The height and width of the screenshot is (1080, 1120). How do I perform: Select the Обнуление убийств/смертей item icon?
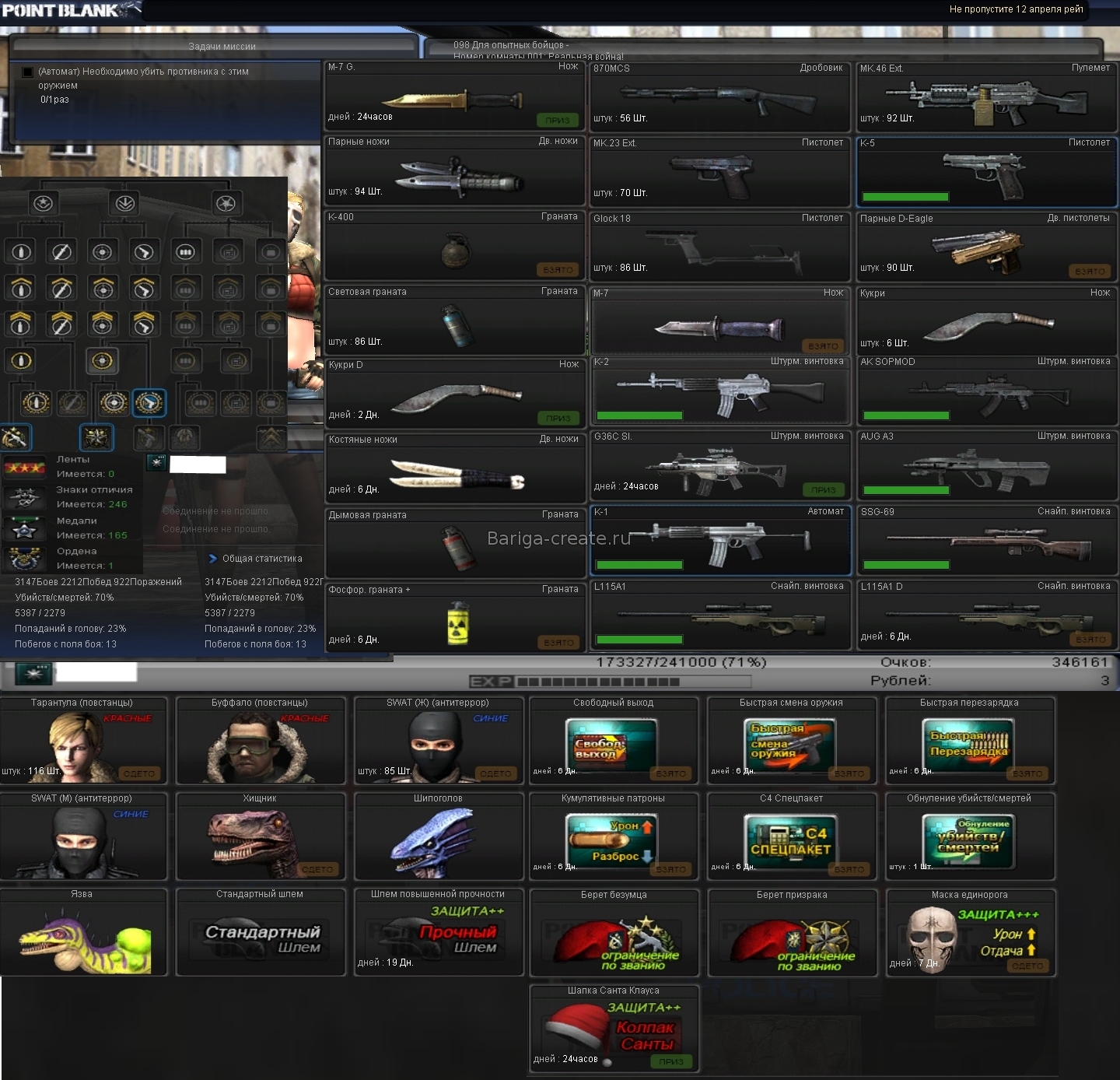968,841
